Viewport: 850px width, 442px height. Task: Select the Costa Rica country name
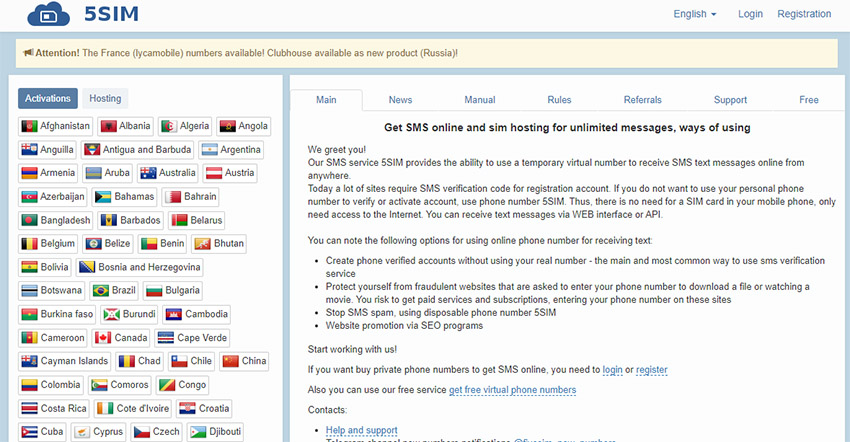click(63, 408)
